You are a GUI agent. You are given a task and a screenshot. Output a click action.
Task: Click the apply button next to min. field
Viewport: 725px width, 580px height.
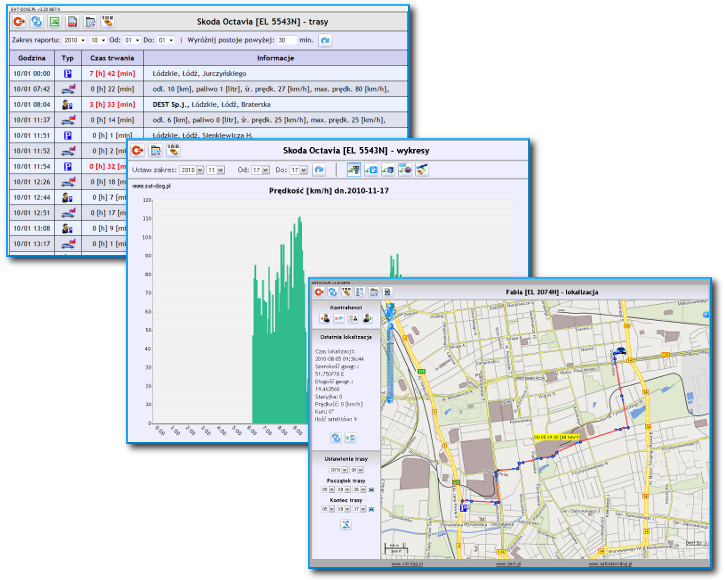pyautogui.click(x=325, y=40)
